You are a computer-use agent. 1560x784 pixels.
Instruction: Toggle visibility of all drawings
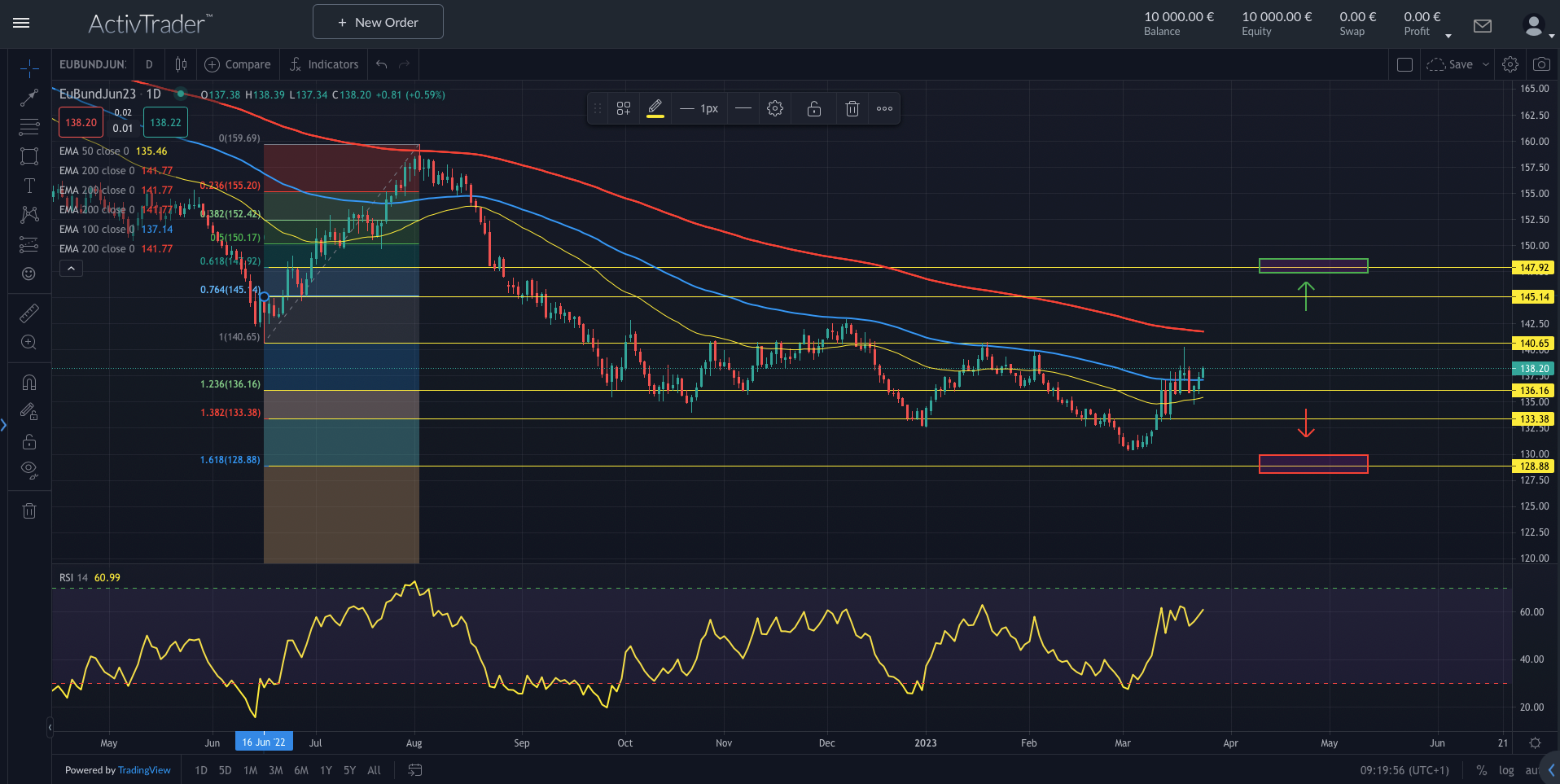click(x=29, y=470)
